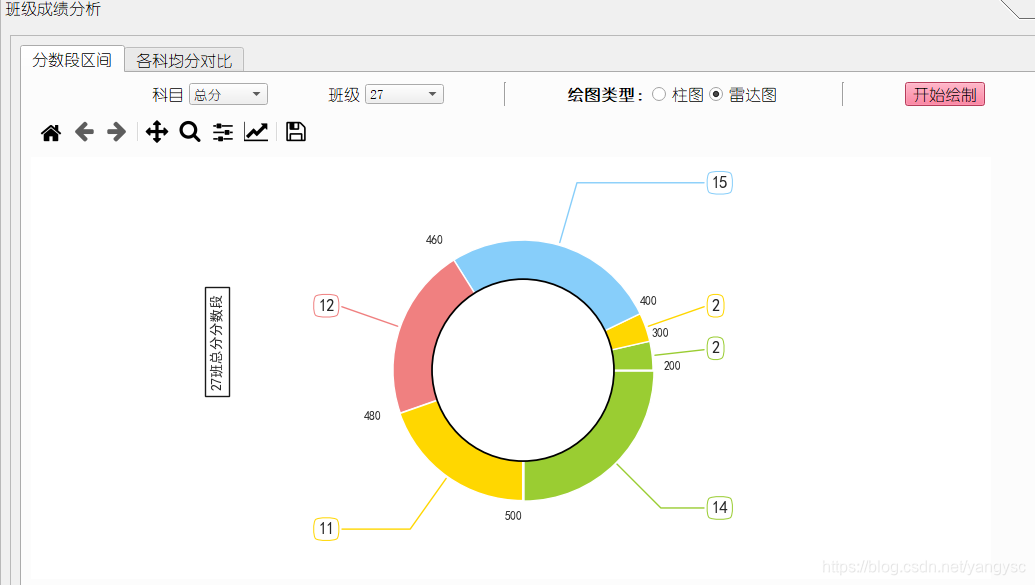The height and width of the screenshot is (585, 1035).
Task: Go back to previous chart view
Action: click(84, 132)
